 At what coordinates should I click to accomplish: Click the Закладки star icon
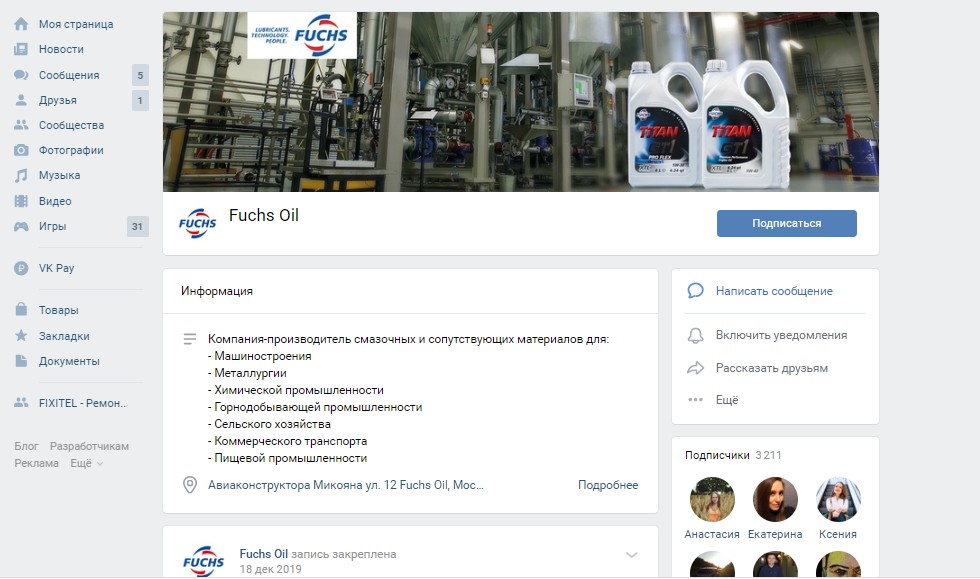click(x=21, y=335)
